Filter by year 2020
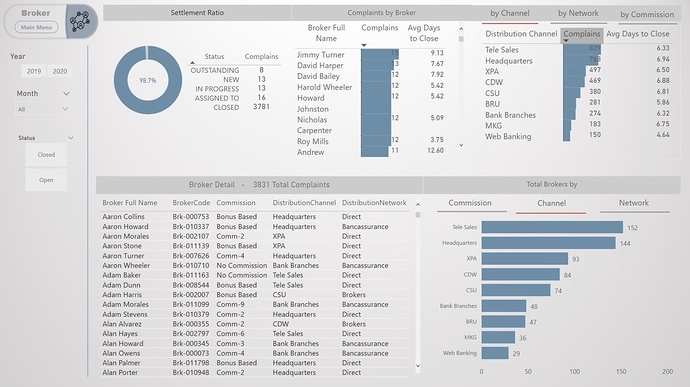The width and height of the screenshot is (690, 387). coord(60,71)
